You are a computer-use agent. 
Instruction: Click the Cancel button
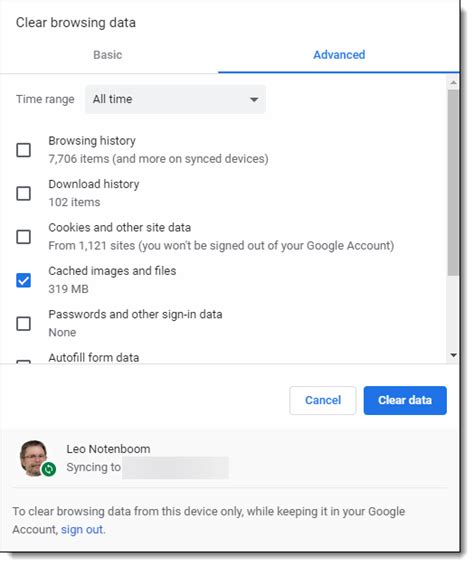tap(323, 400)
